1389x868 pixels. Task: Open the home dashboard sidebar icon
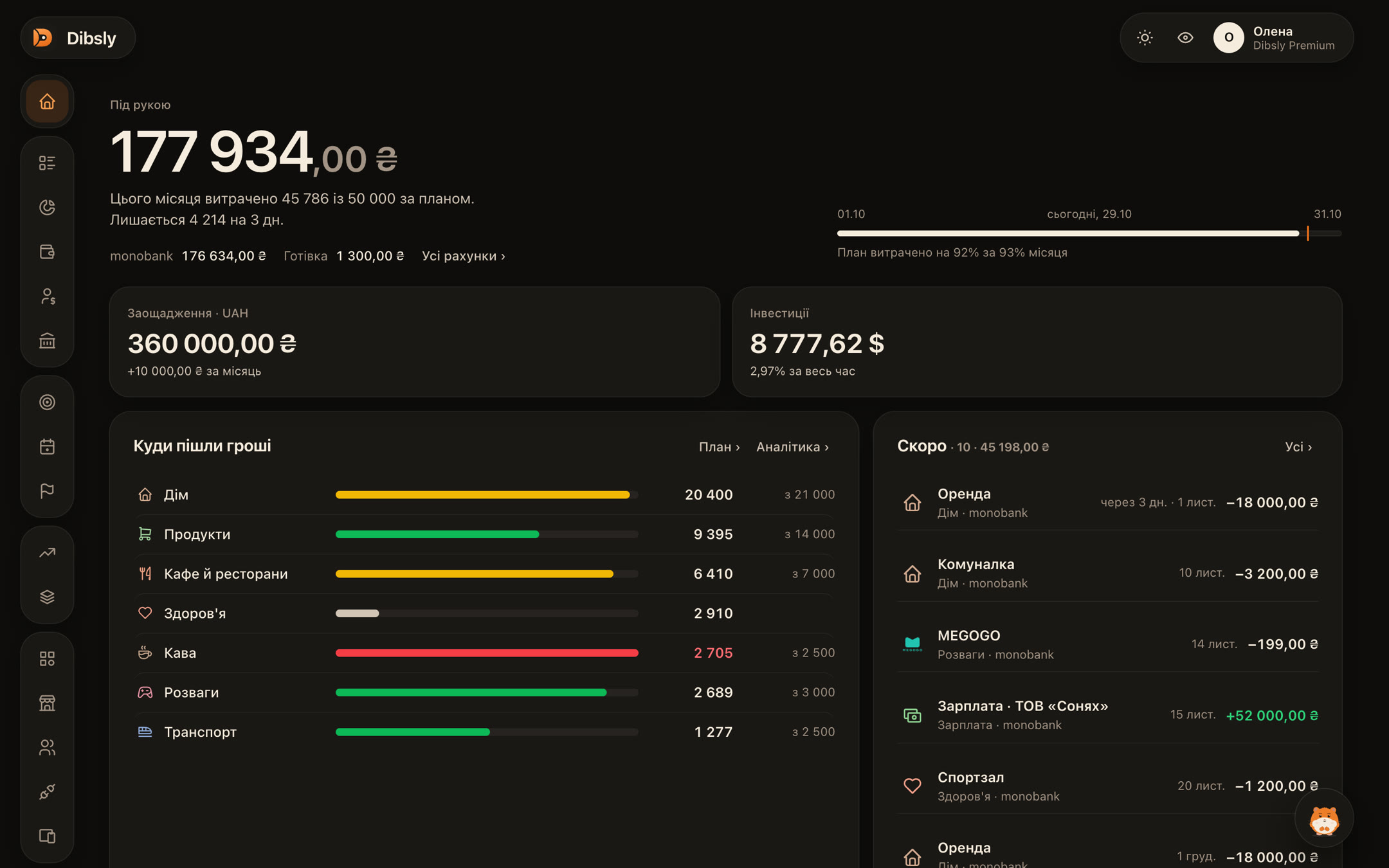point(47,102)
